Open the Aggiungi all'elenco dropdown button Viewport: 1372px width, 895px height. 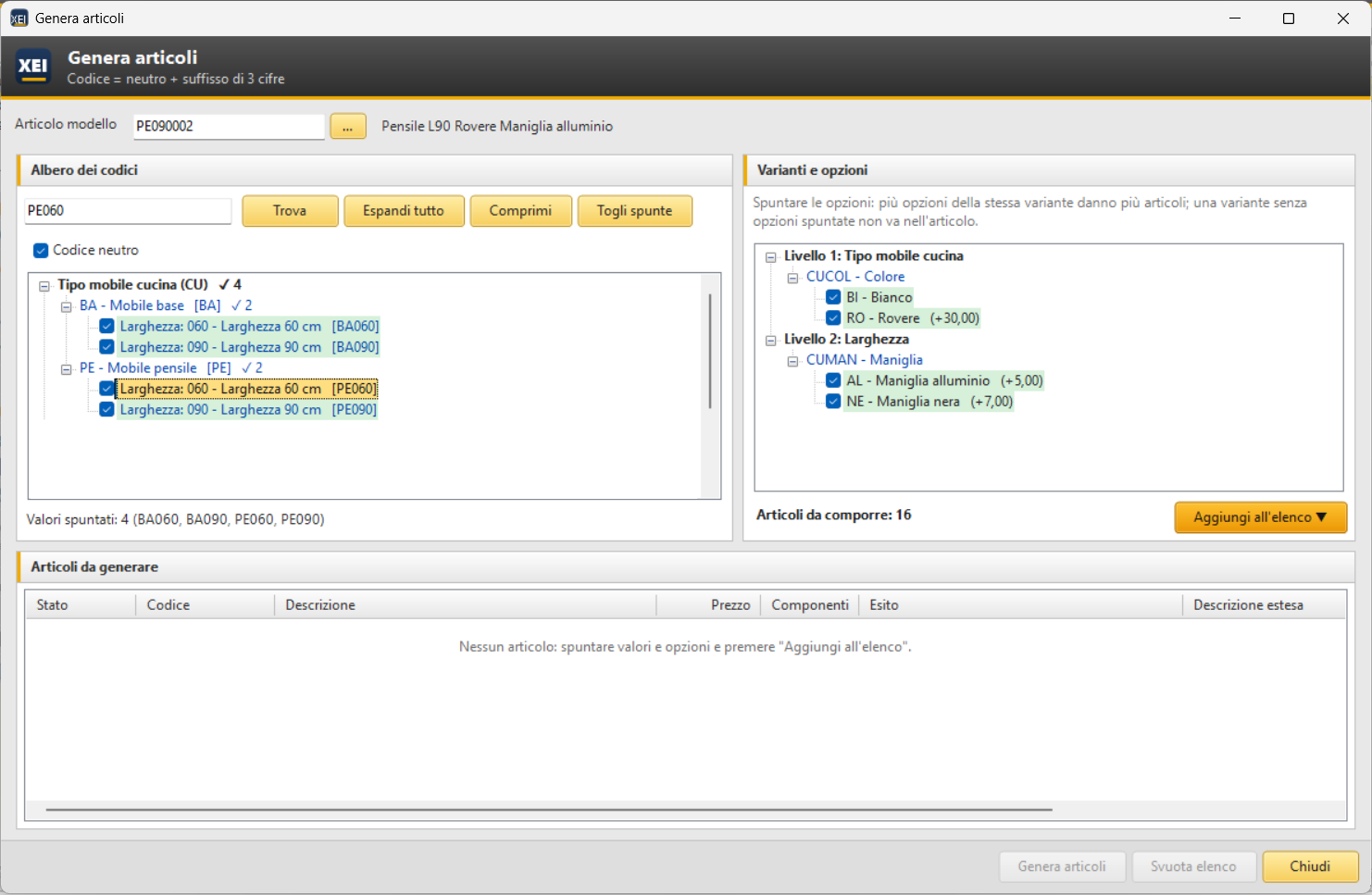[x=1260, y=517]
